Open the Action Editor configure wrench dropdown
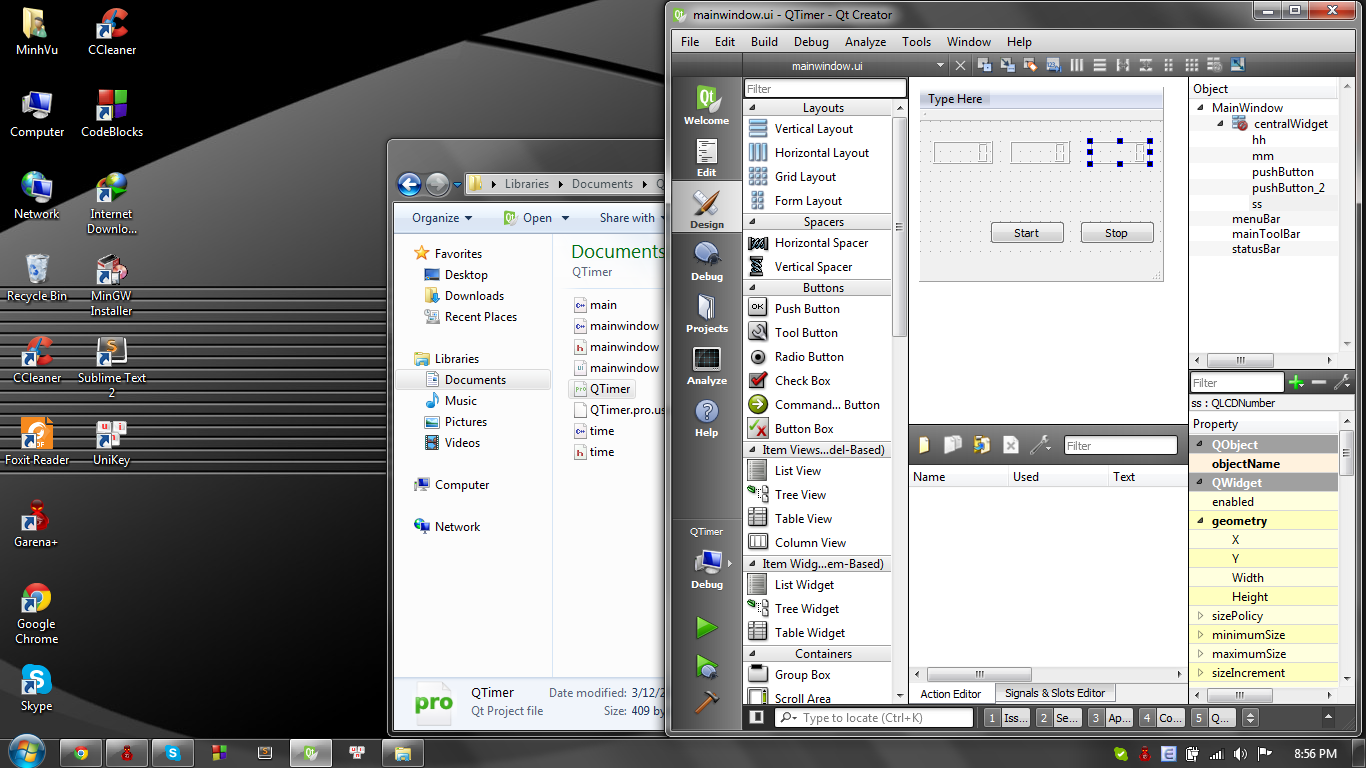This screenshot has height=768, width=1366. [1041, 445]
